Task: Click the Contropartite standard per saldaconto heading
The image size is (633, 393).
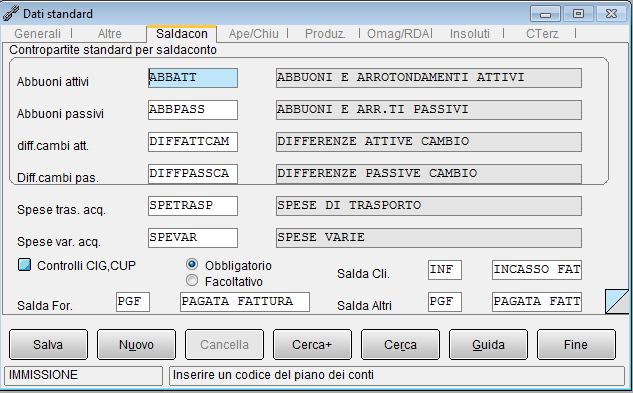Action: (x=113, y=50)
